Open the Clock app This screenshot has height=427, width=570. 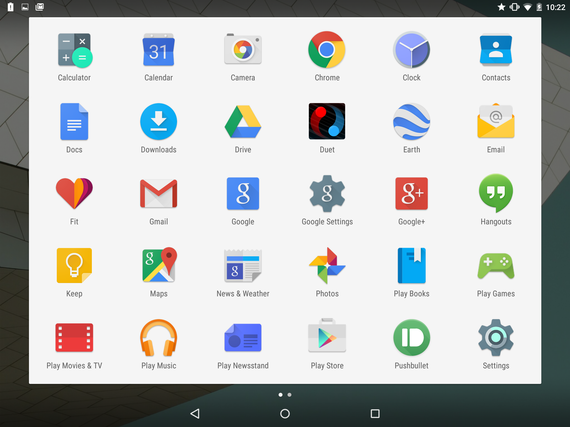[x=412, y=50]
